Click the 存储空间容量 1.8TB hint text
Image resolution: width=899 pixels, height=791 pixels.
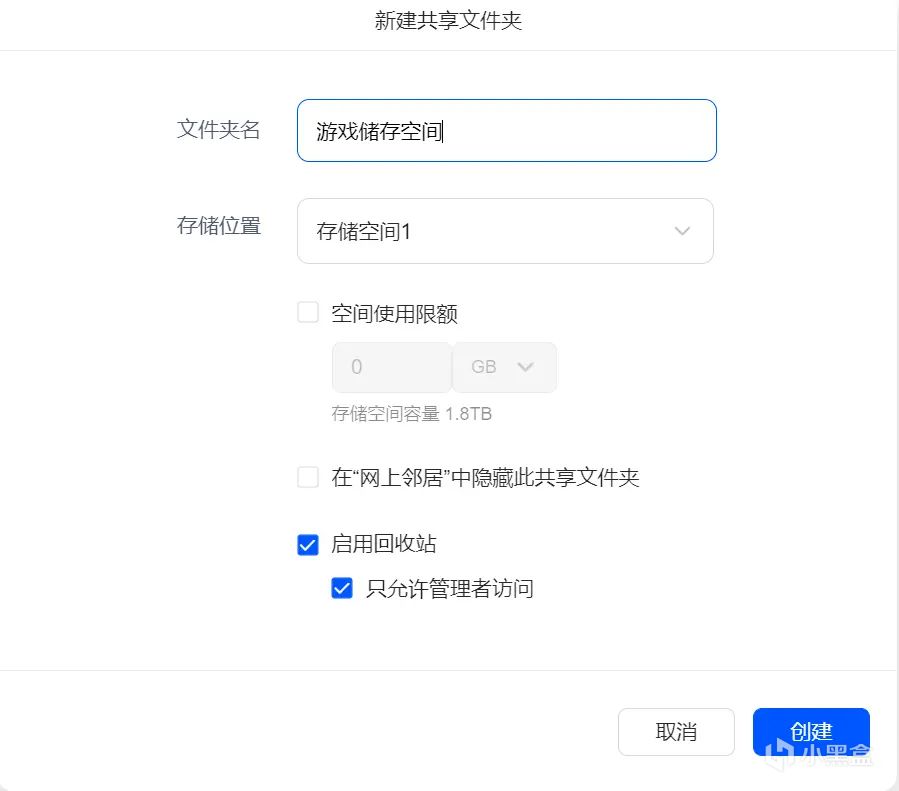[411, 413]
